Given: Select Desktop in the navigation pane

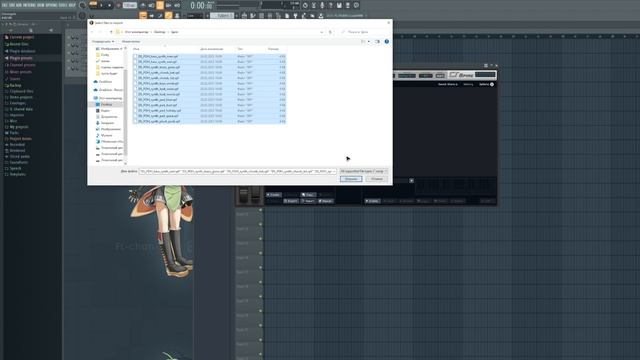Looking at the screenshot, I should click(x=107, y=104).
